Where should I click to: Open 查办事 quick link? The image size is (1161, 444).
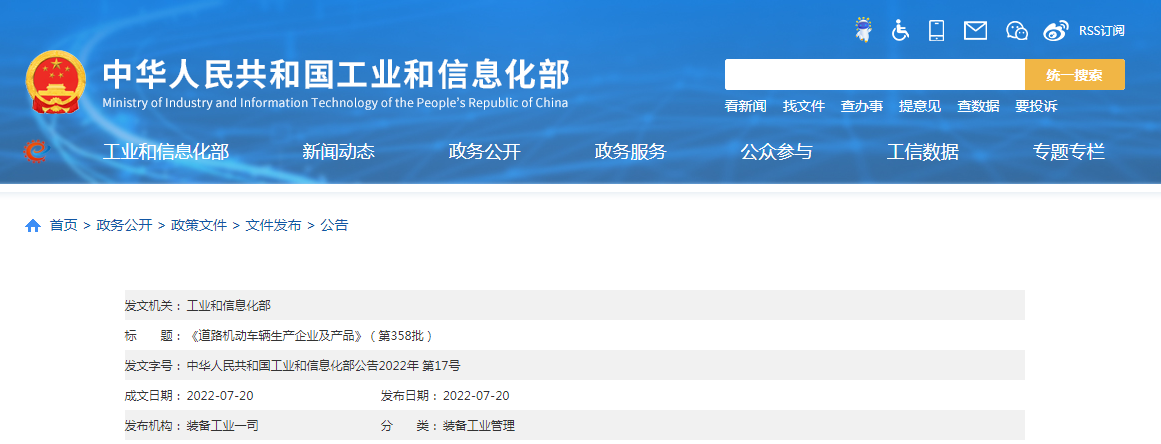(x=862, y=106)
